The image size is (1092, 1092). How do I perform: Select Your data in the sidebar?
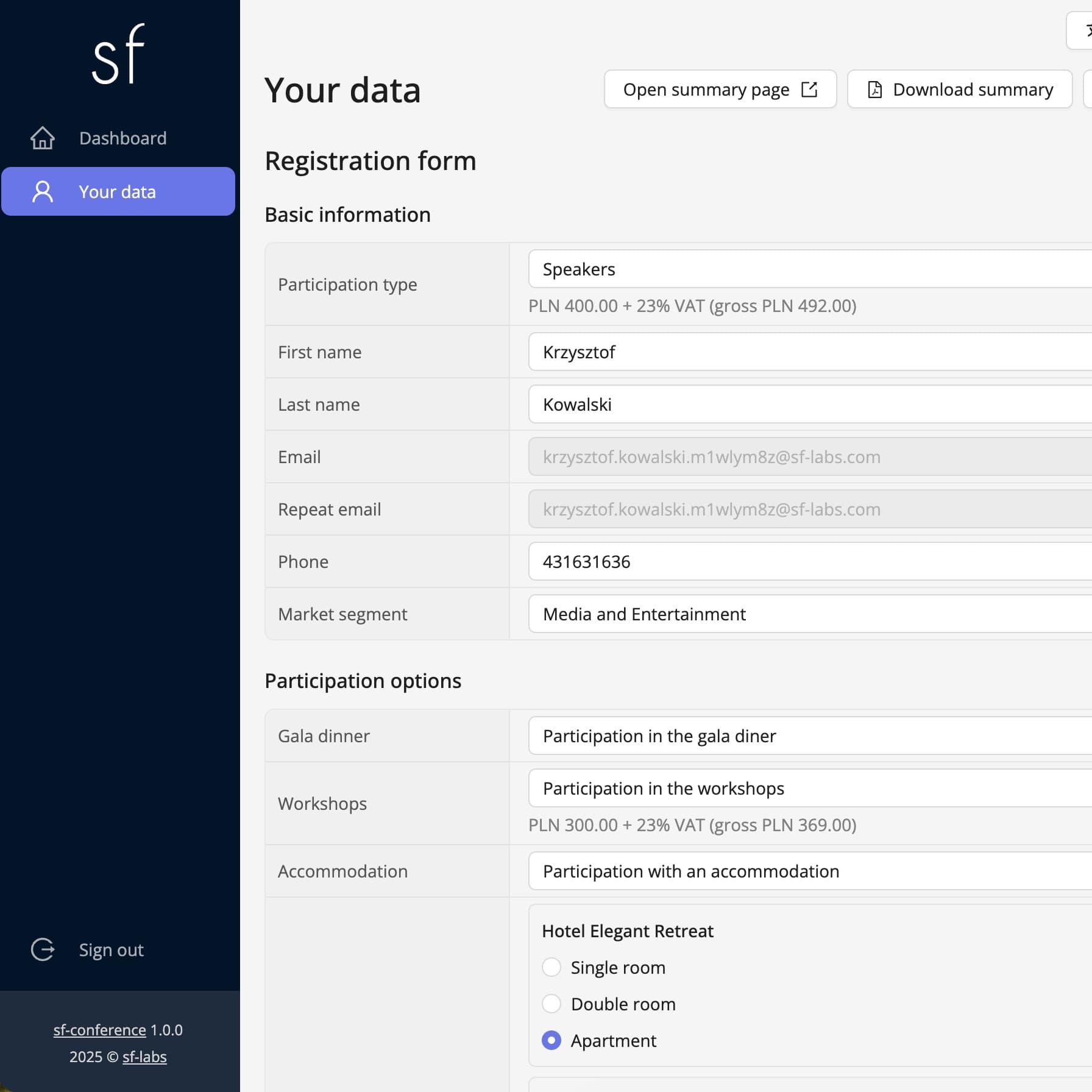click(x=117, y=191)
